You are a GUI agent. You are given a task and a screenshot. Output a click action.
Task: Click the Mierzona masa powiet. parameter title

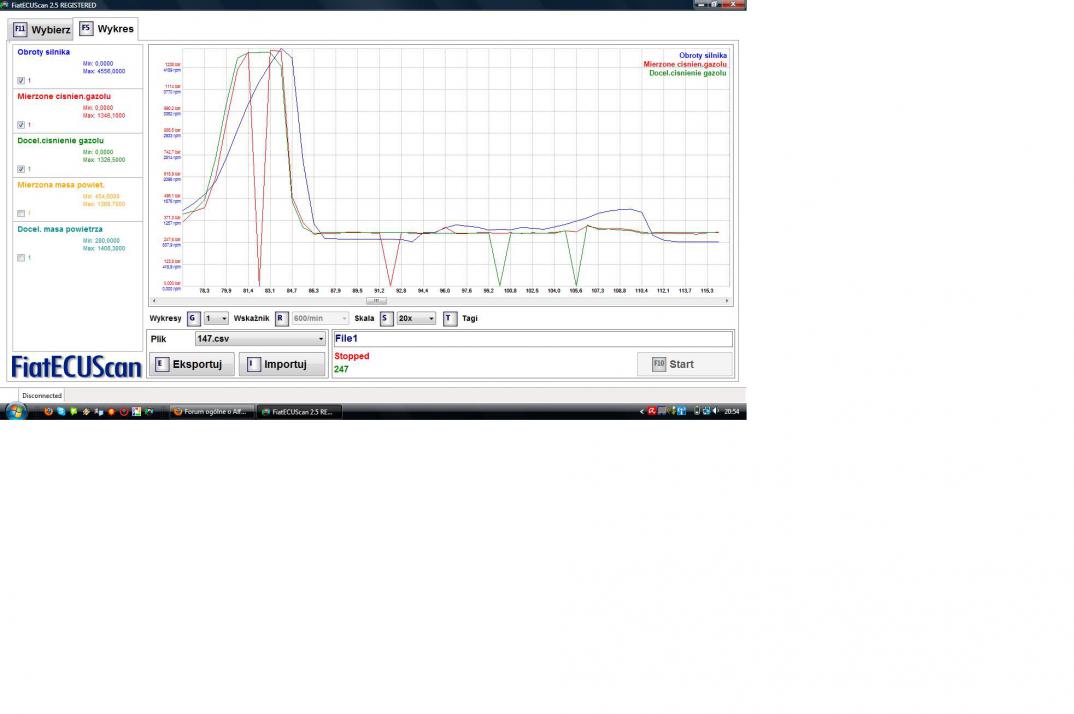pyautogui.click(x=61, y=185)
